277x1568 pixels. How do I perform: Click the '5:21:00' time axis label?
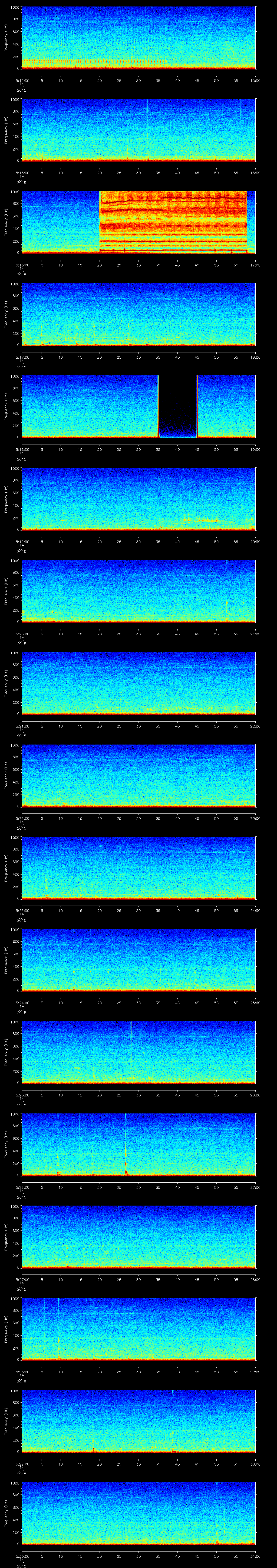coord(21,726)
